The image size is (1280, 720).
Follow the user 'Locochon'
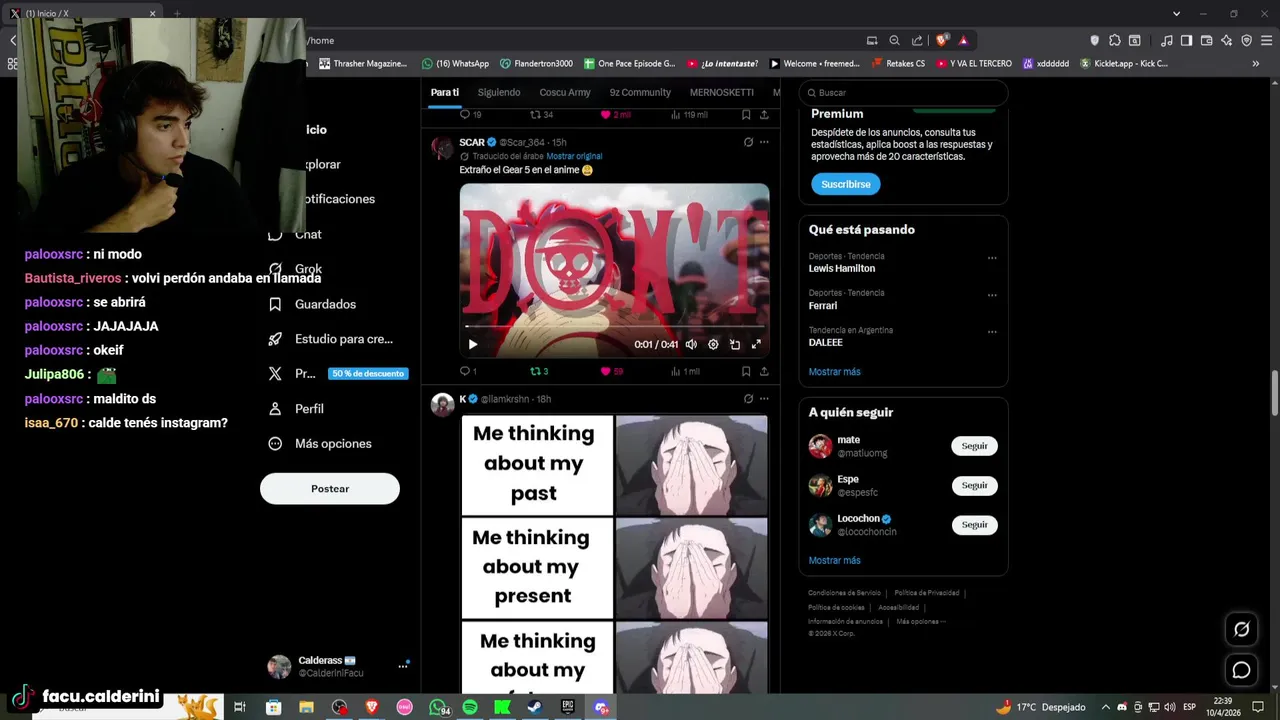(974, 524)
